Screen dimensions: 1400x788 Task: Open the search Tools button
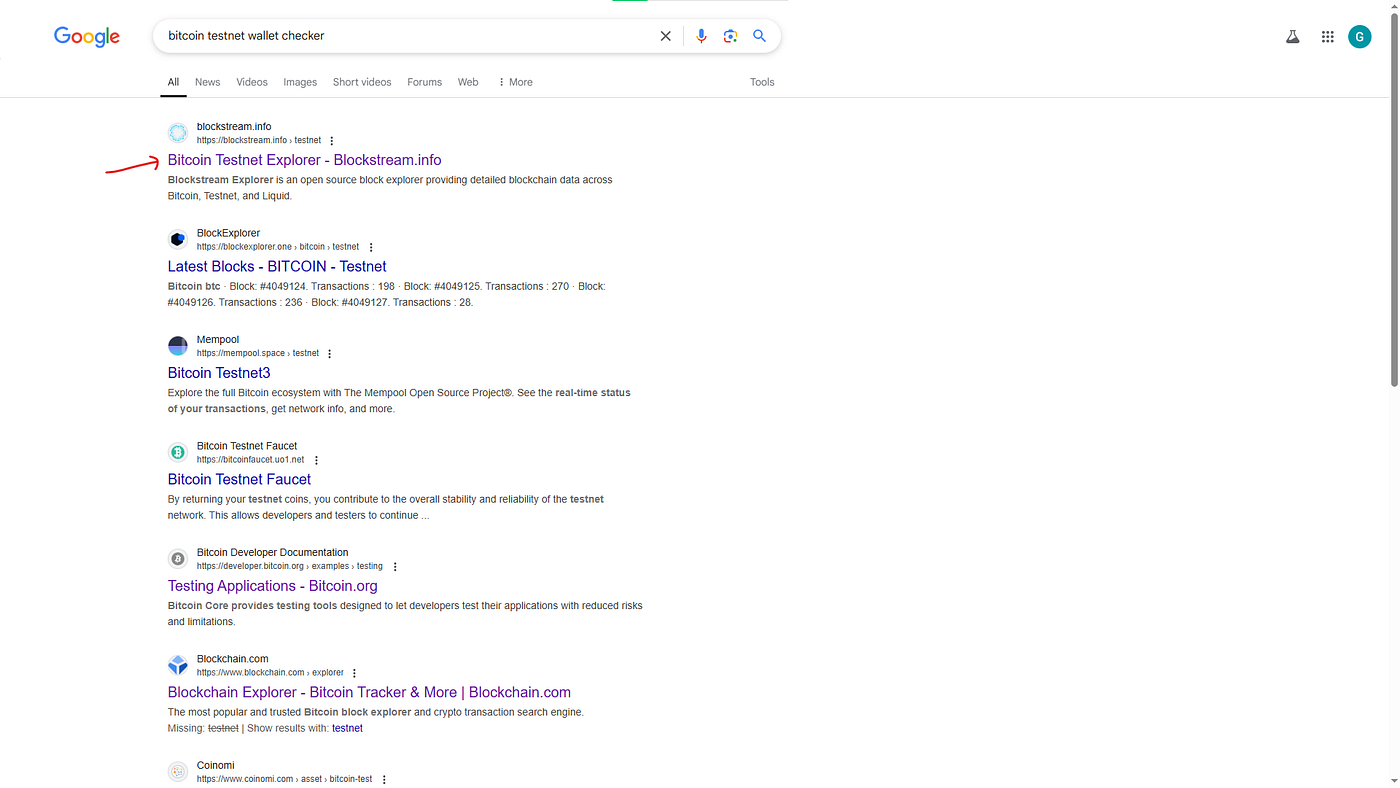pyautogui.click(x=762, y=82)
